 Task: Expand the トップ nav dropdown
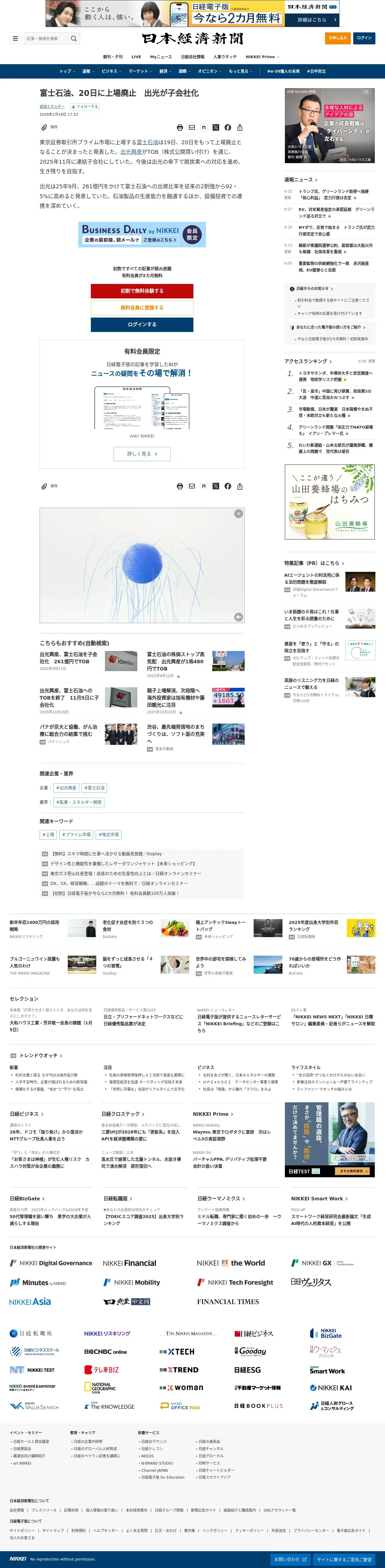pyautogui.click(x=67, y=71)
